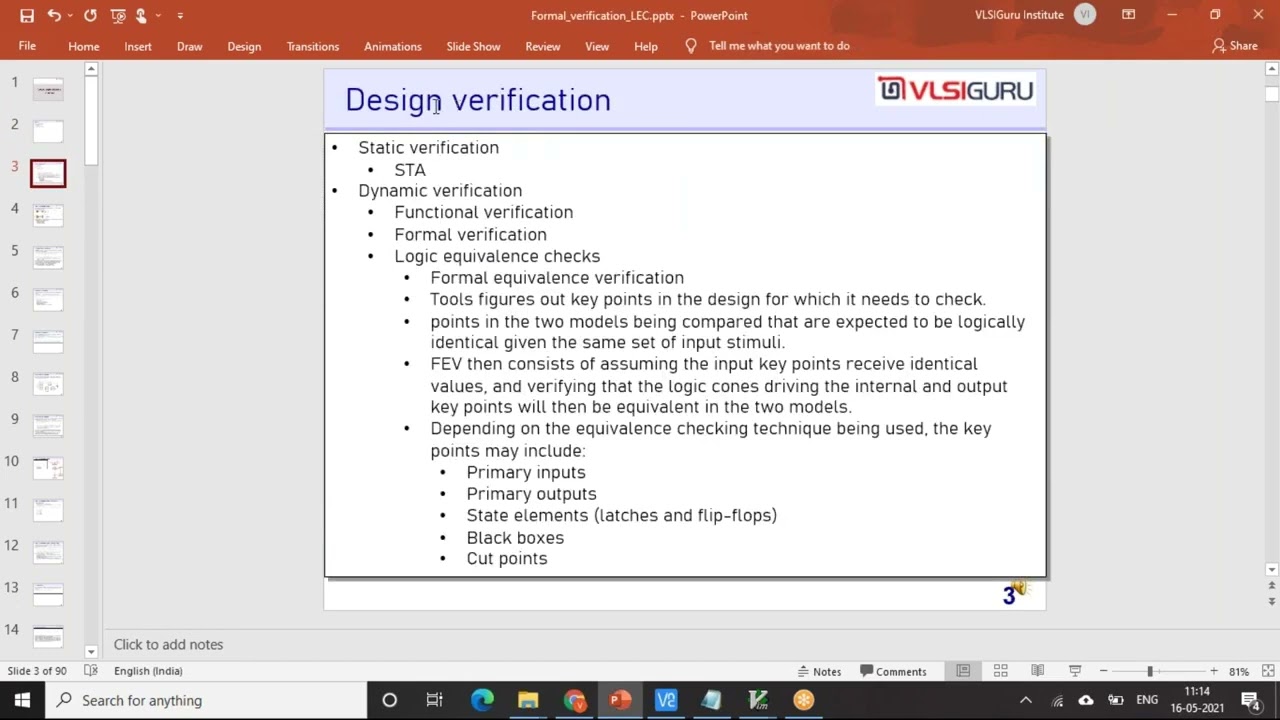This screenshot has width=1280, height=720.
Task: Click 'Tell me what you want to do' box
Action: click(x=779, y=46)
